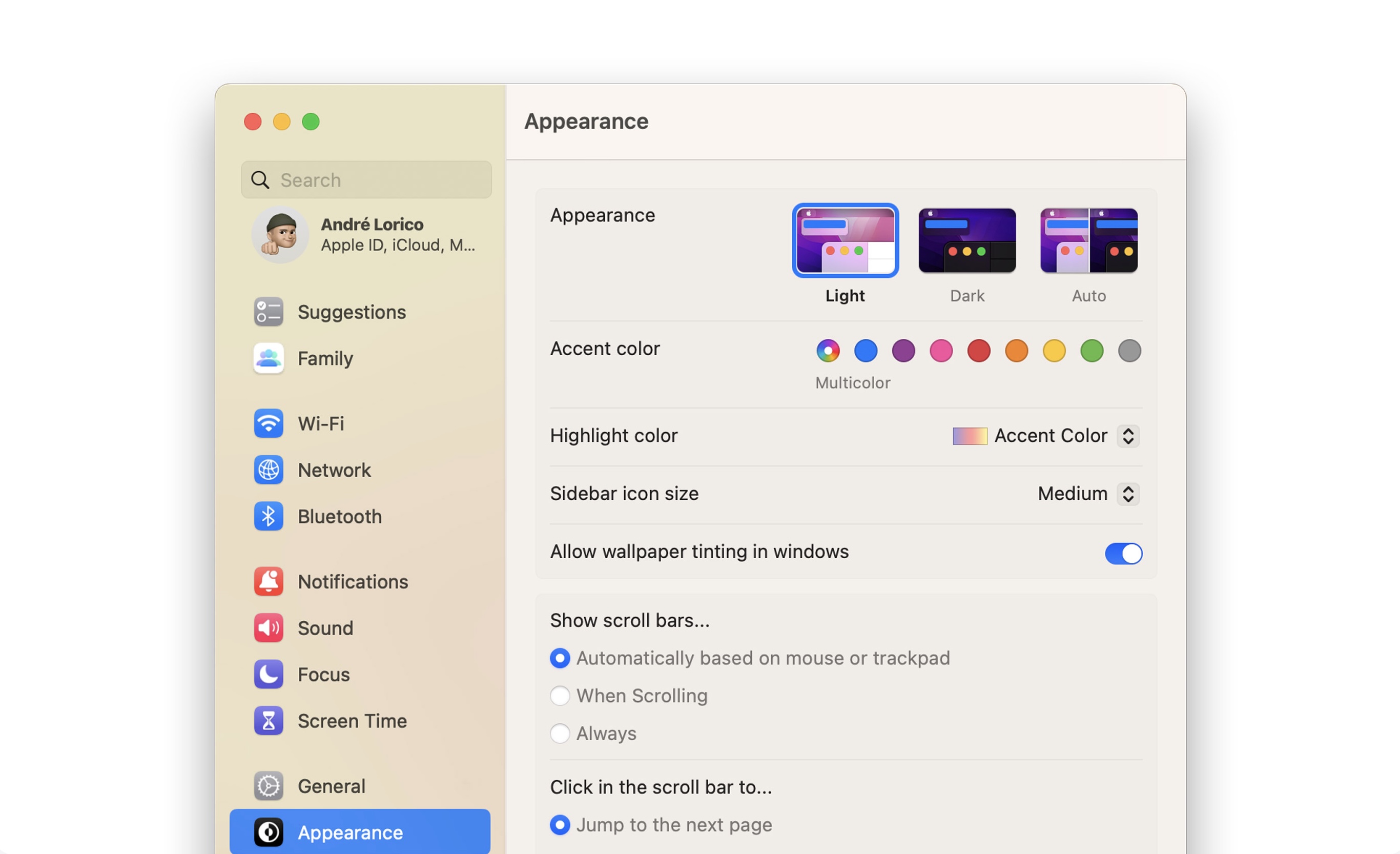Select the When Scrolling scroll bar option
The height and width of the screenshot is (854, 1400).
[x=560, y=696]
